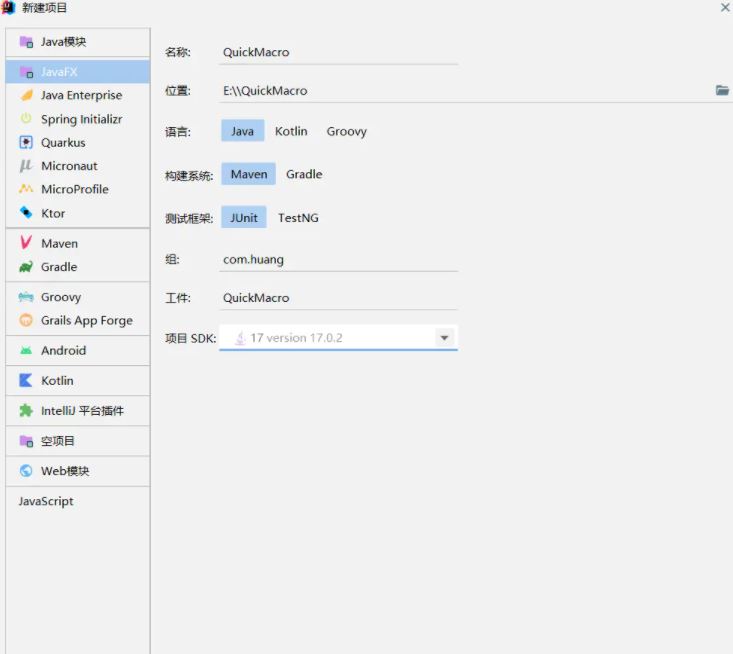
Task: Choose Groovy as the language
Action: (346, 131)
